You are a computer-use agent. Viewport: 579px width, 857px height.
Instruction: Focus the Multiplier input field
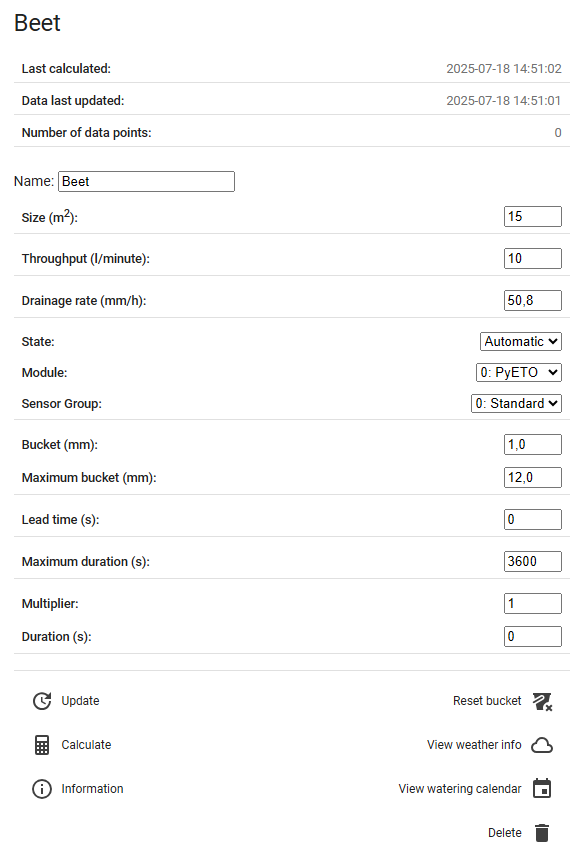click(533, 603)
